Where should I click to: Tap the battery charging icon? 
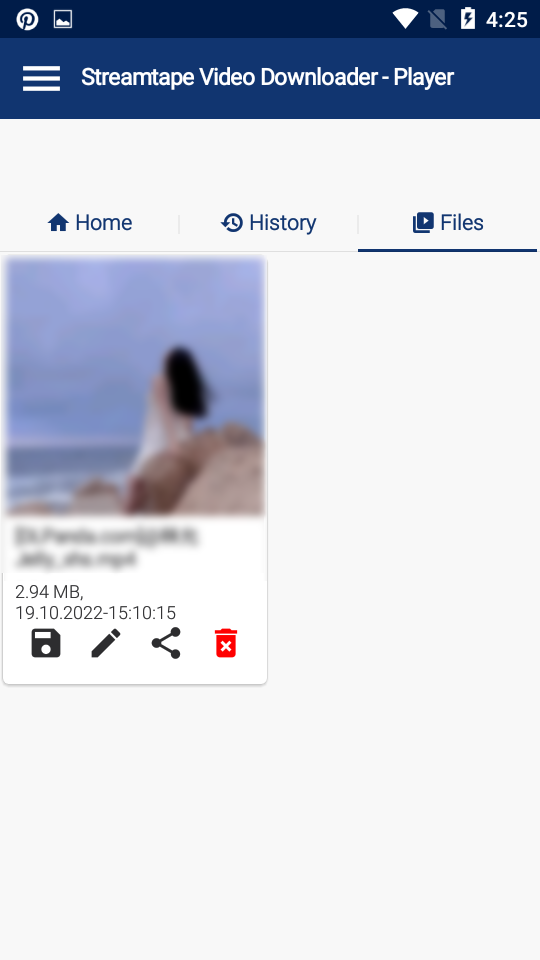click(468, 18)
